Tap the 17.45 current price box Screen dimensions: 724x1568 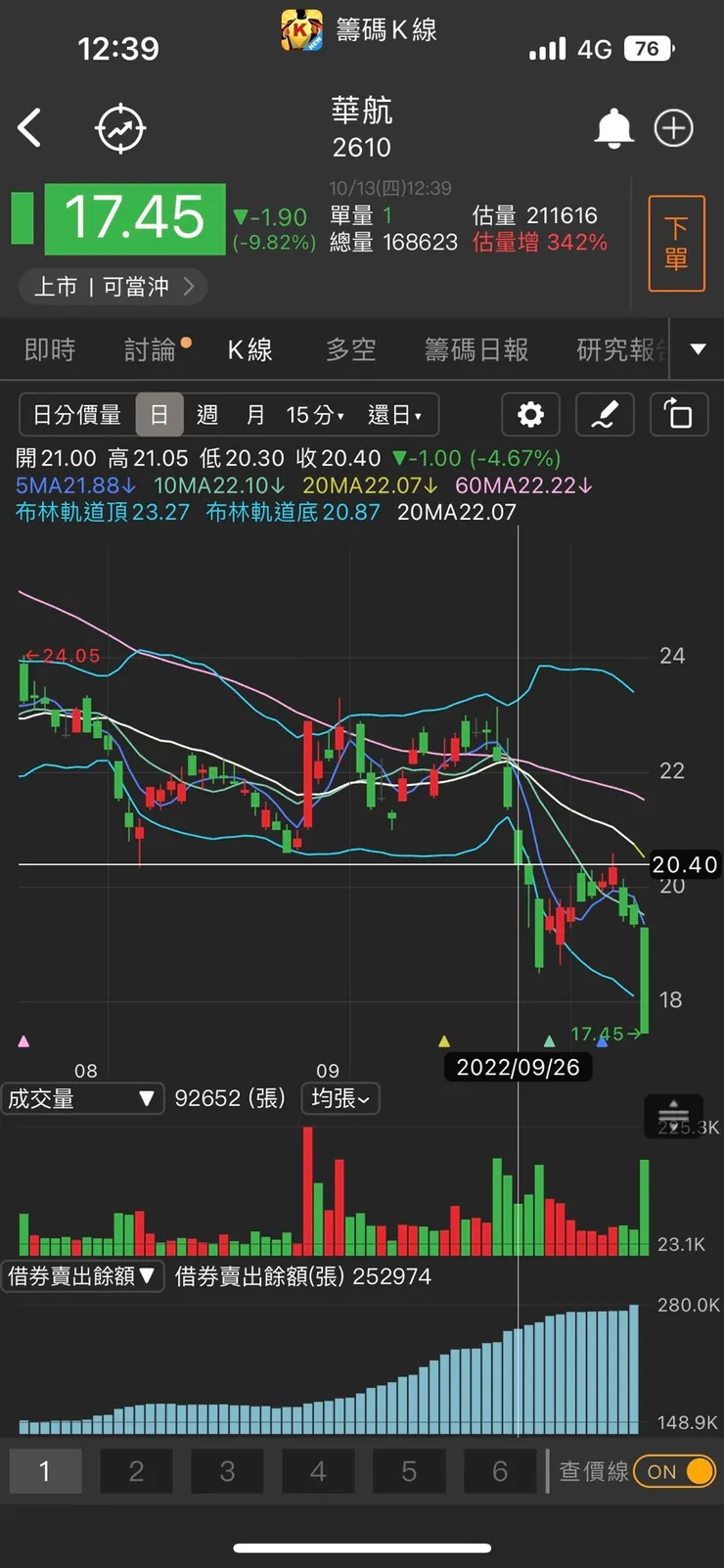pyautogui.click(x=135, y=218)
